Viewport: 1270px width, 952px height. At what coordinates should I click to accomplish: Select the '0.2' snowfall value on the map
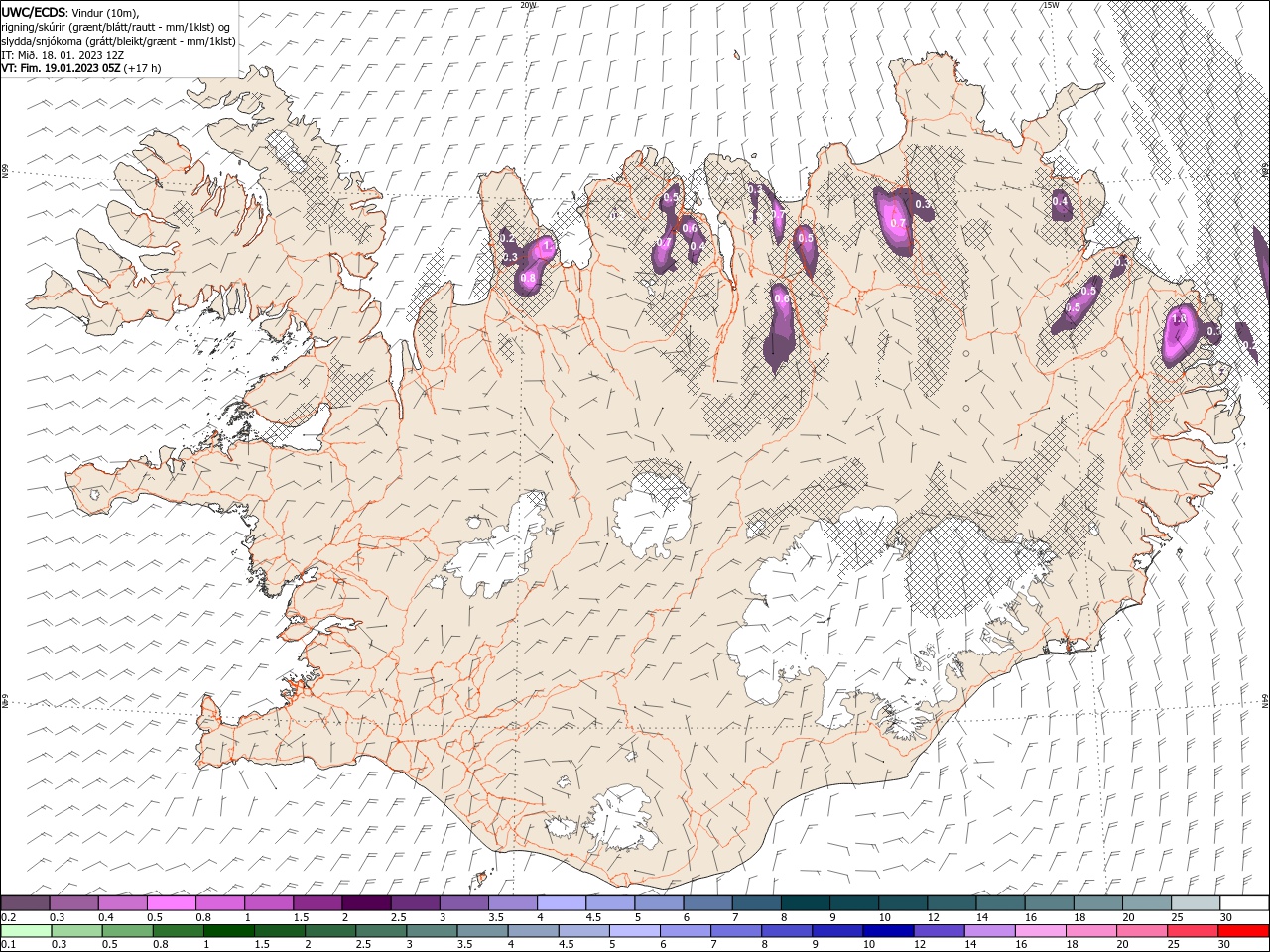[x=507, y=239]
